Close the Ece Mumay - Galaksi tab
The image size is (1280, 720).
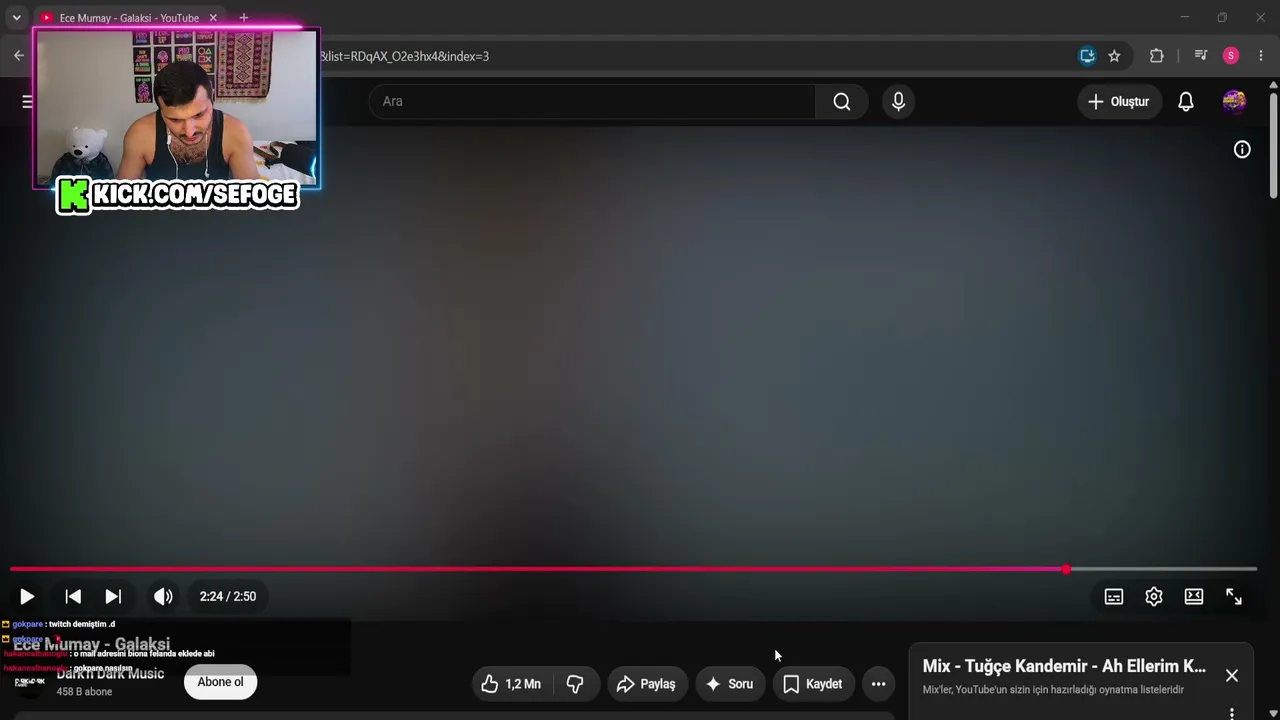[213, 18]
